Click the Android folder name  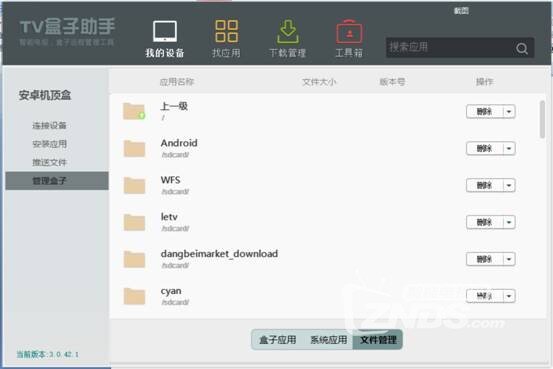(x=179, y=143)
